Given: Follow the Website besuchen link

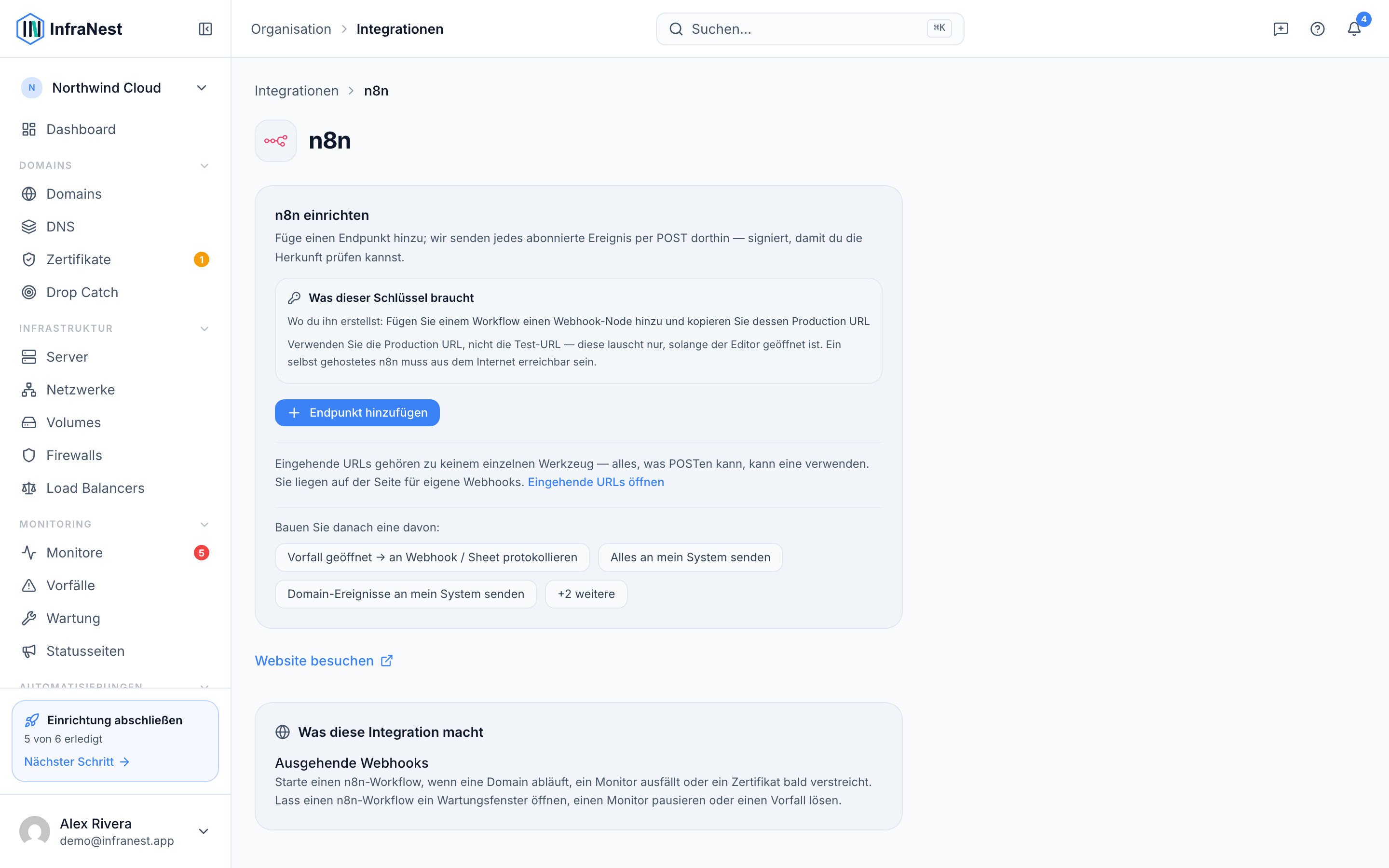Looking at the screenshot, I should (324, 661).
